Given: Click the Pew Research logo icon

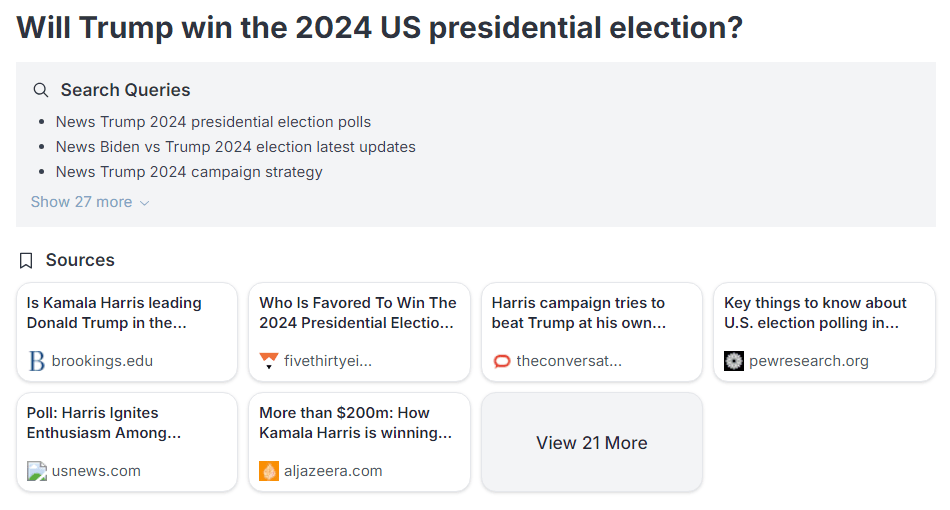Looking at the screenshot, I should click(x=734, y=361).
